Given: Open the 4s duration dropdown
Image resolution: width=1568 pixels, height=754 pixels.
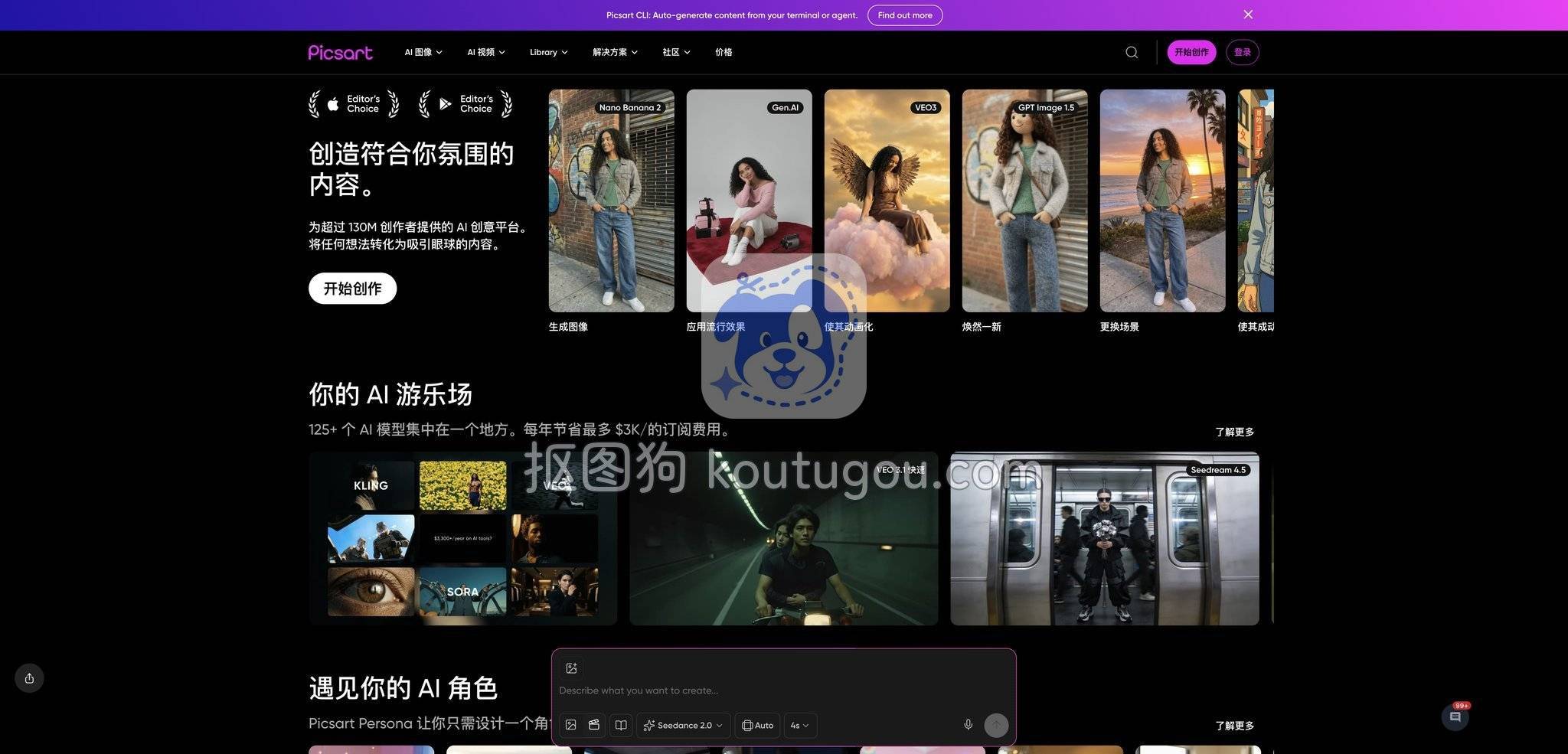Looking at the screenshot, I should pos(800,725).
